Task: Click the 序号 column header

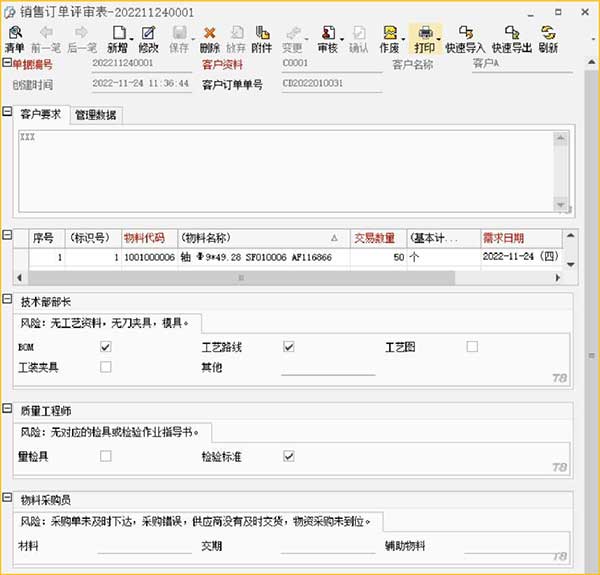Action: coord(47,238)
